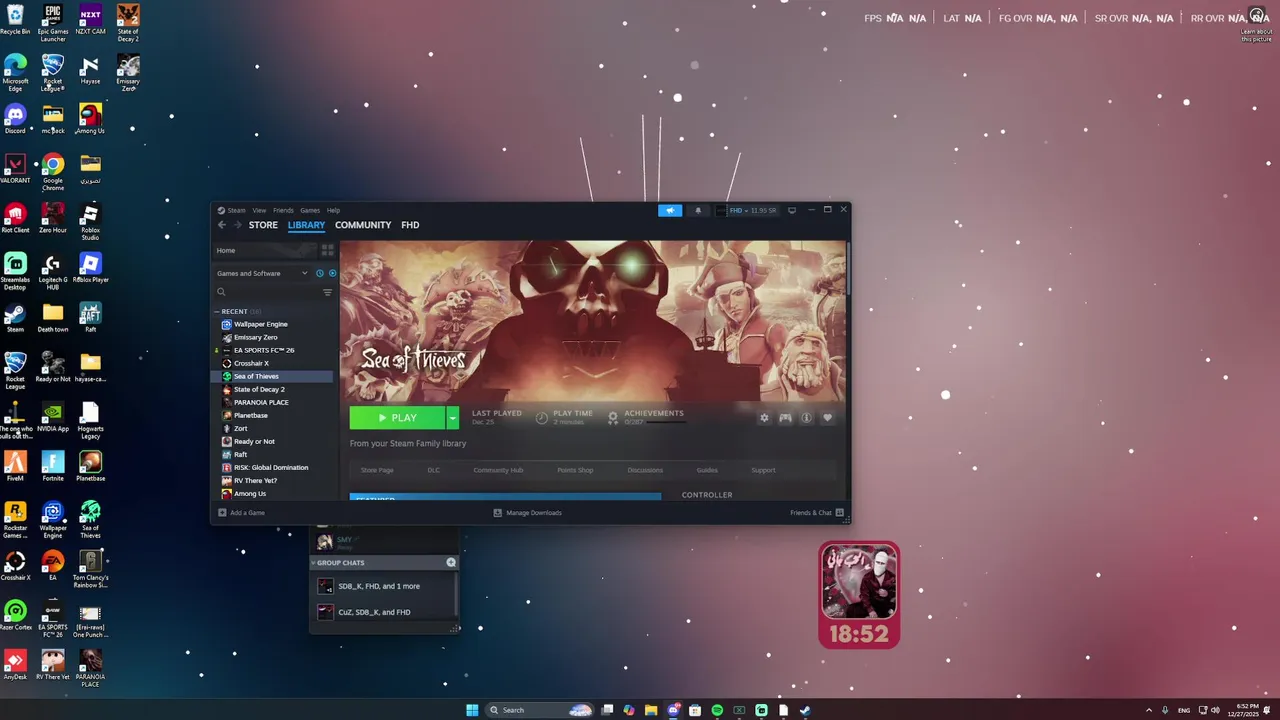
Task: Go forward with Steam's right arrow
Action: click(x=237, y=225)
